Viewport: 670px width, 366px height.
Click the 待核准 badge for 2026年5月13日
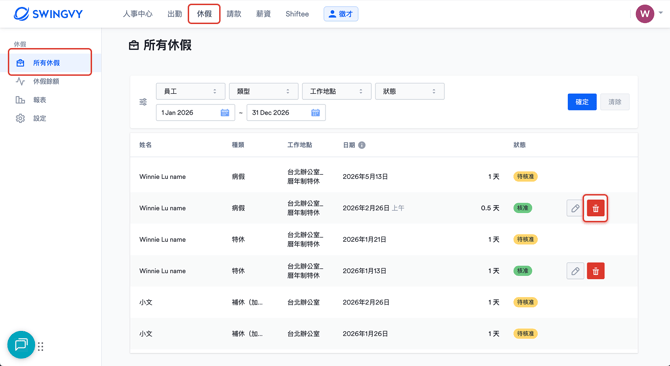point(525,177)
